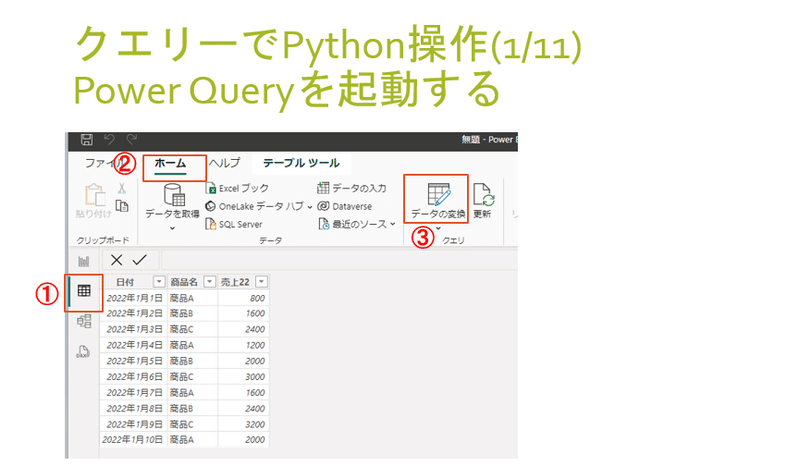
Task: Click the sales value 1200
Action: coord(255,345)
